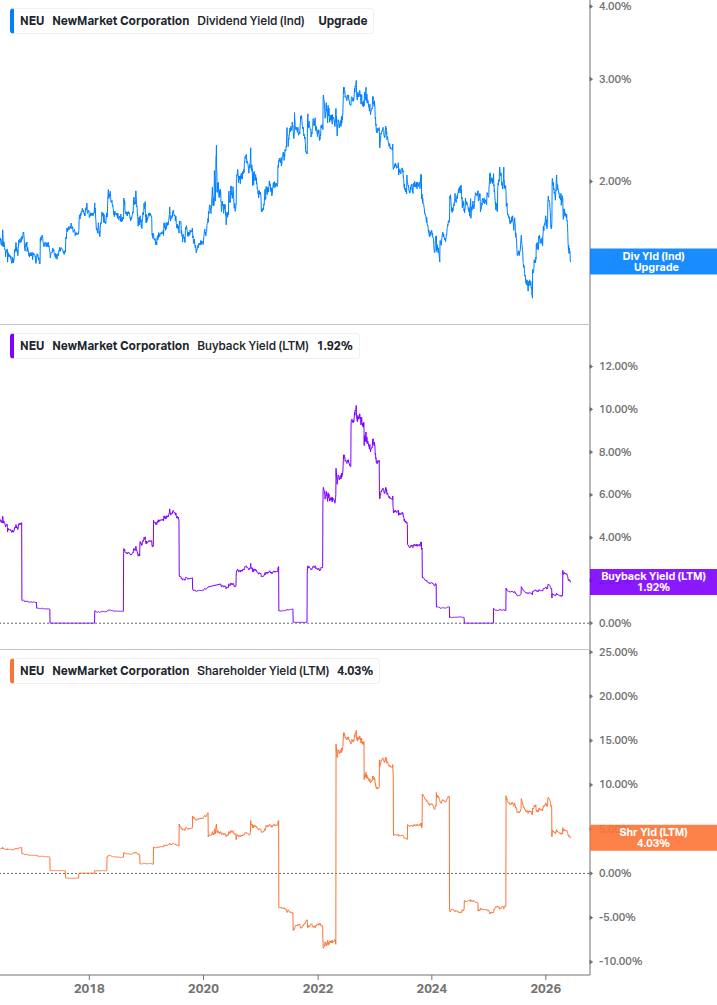This screenshot has width=717, height=1005.
Task: Click NewMarket Corporation name in Shareholder legend
Action: 120,671
